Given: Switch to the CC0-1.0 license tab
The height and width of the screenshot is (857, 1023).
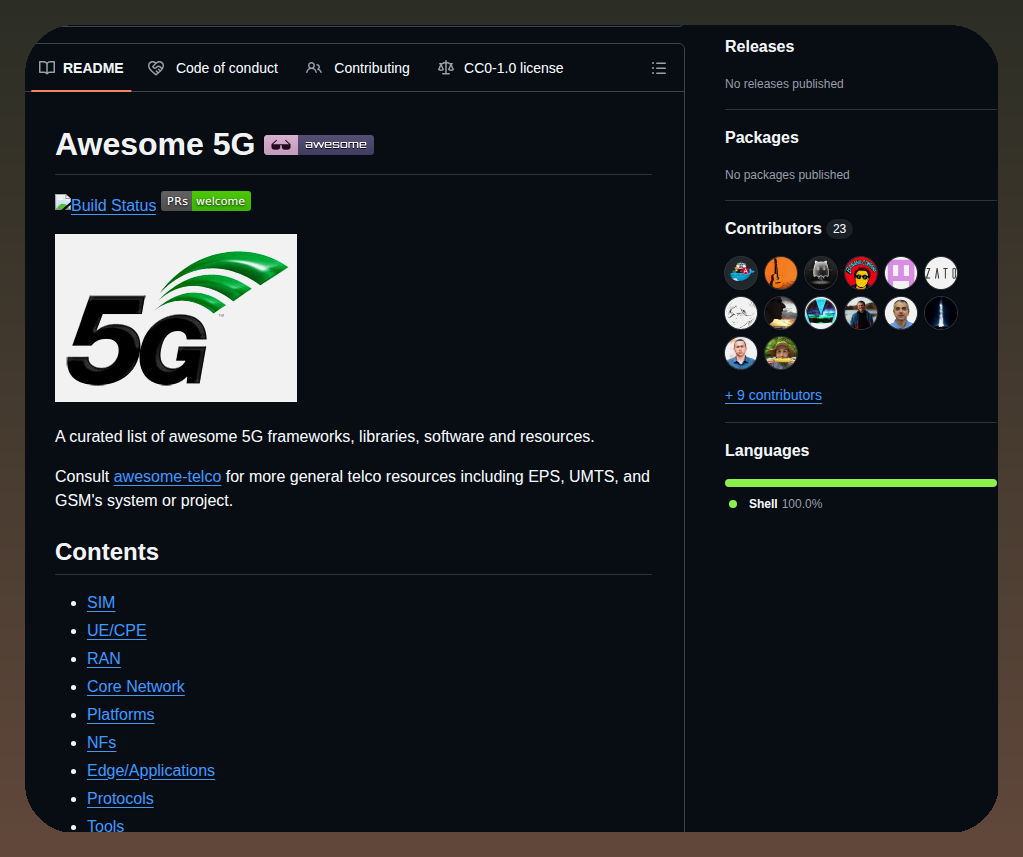Looking at the screenshot, I should [500, 68].
